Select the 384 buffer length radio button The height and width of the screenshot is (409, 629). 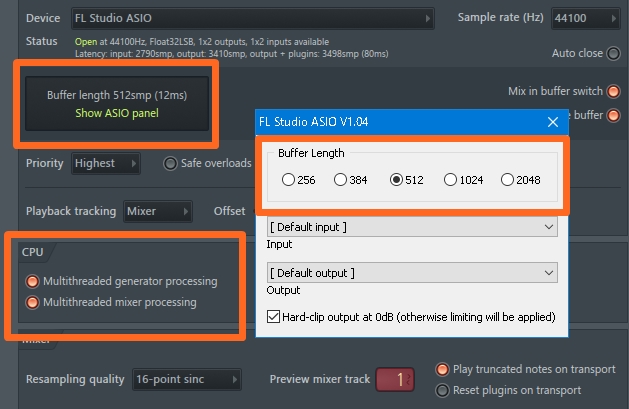[340, 180]
